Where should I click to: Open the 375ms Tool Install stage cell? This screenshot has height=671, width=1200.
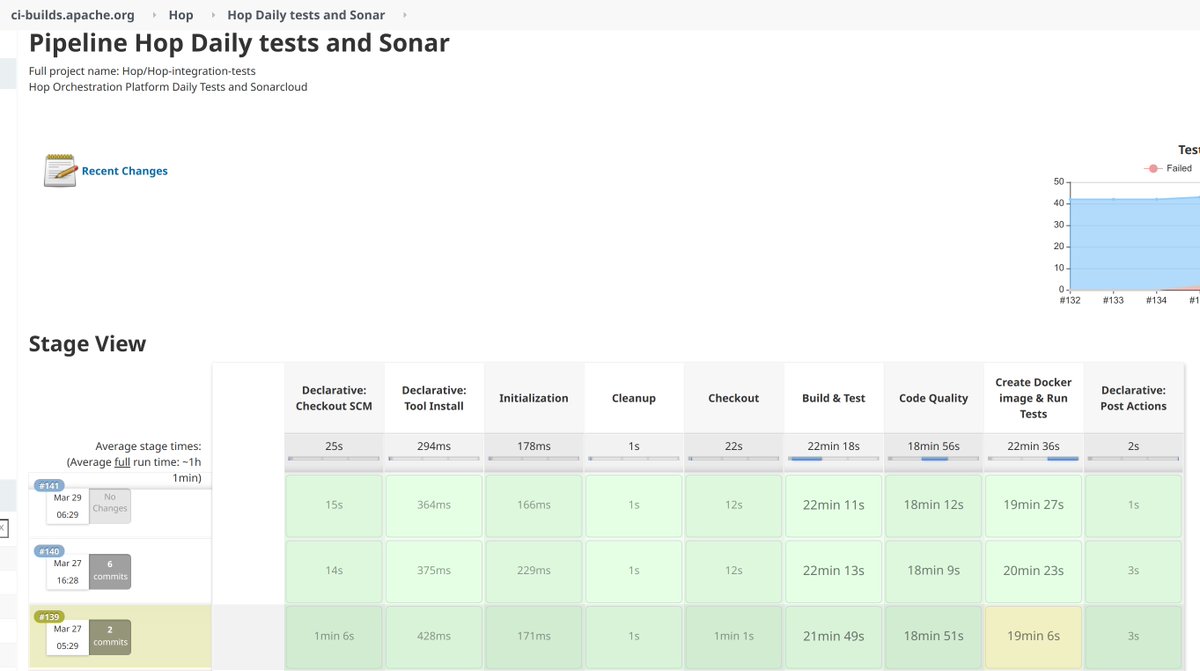pos(434,570)
